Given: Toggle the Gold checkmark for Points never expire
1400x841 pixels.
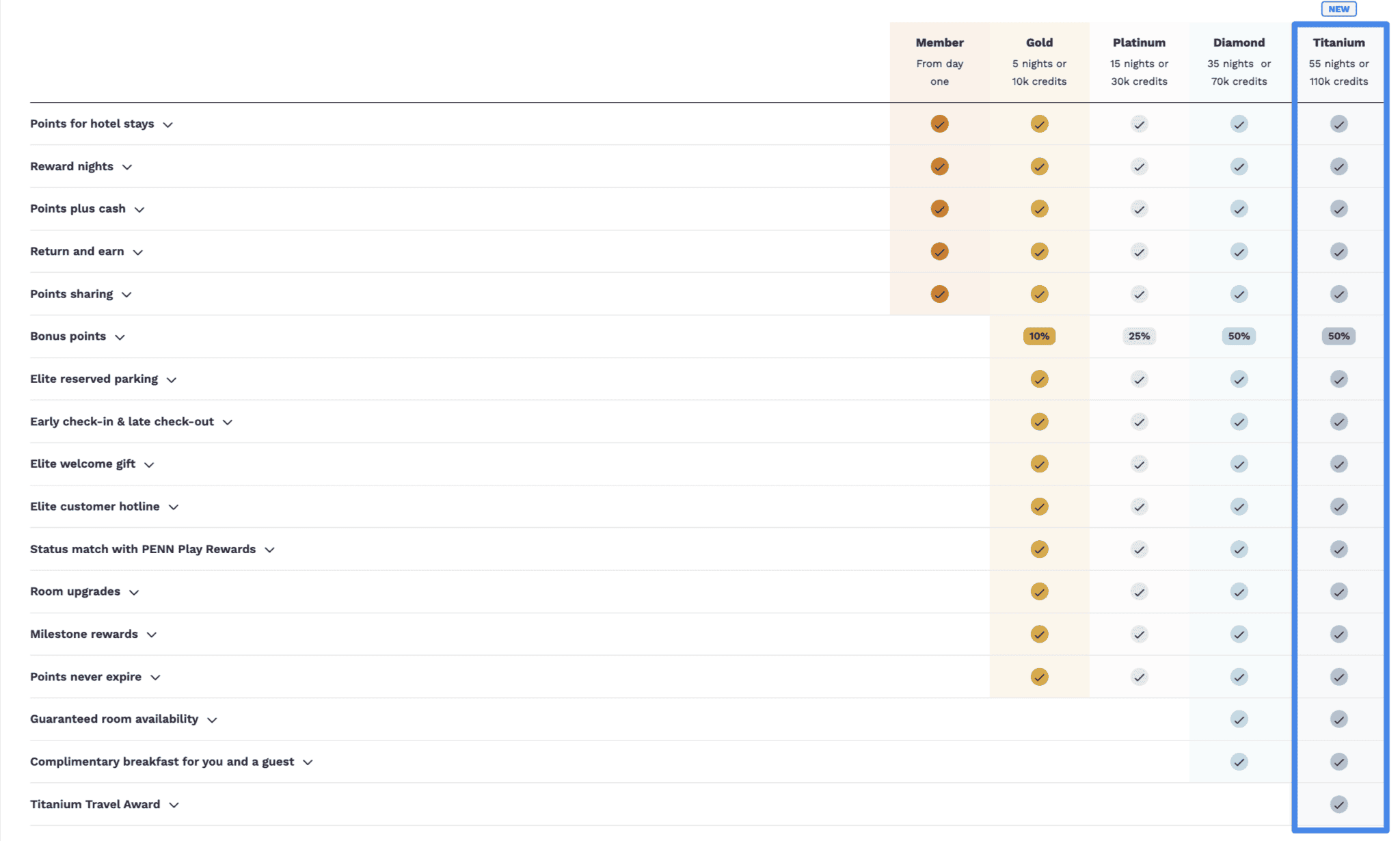Looking at the screenshot, I should coord(1038,676).
